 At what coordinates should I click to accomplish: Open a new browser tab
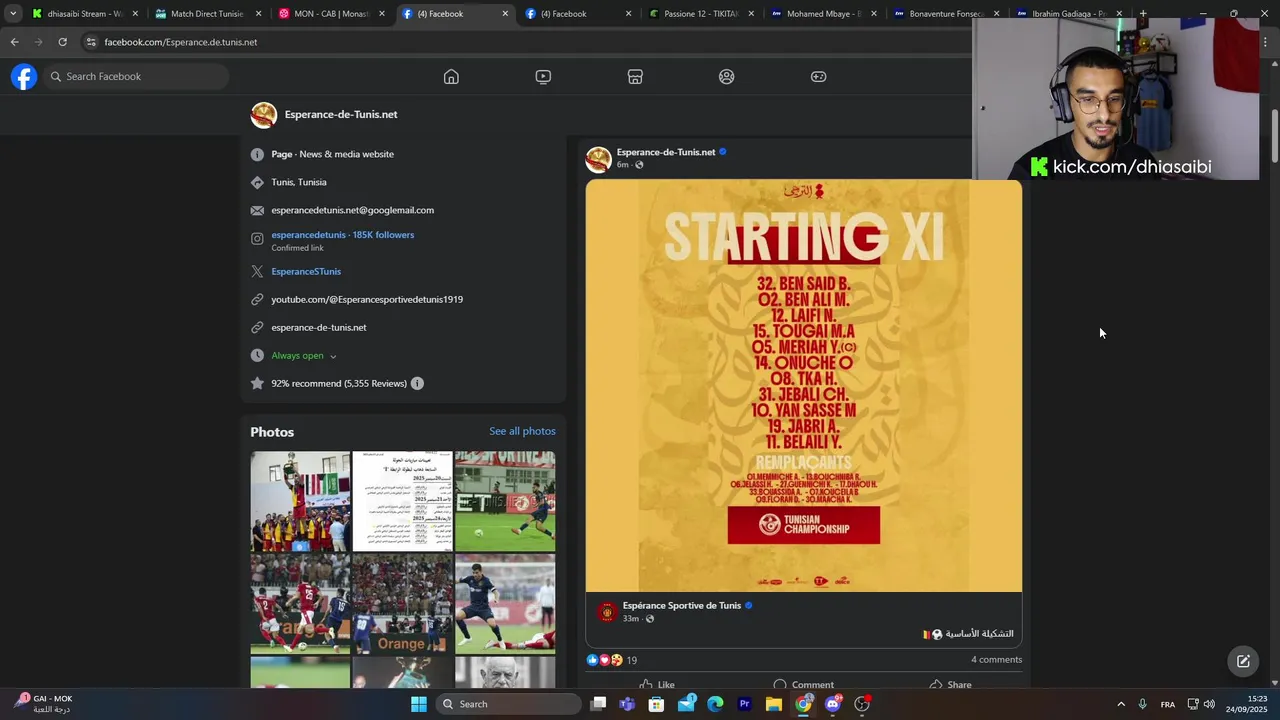click(1143, 14)
